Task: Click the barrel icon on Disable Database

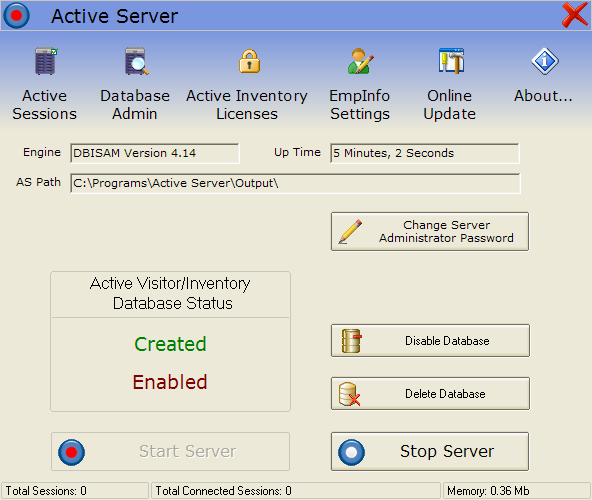Action: pyautogui.click(x=352, y=341)
